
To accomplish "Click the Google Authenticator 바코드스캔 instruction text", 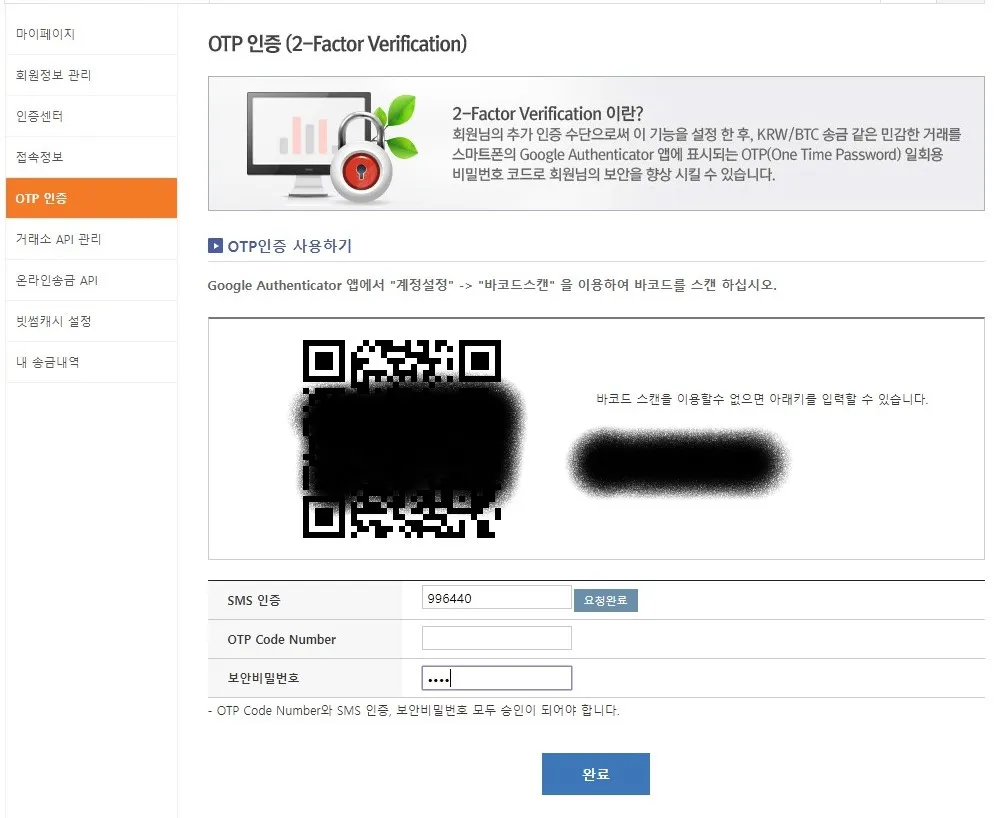I will pos(492,285).
